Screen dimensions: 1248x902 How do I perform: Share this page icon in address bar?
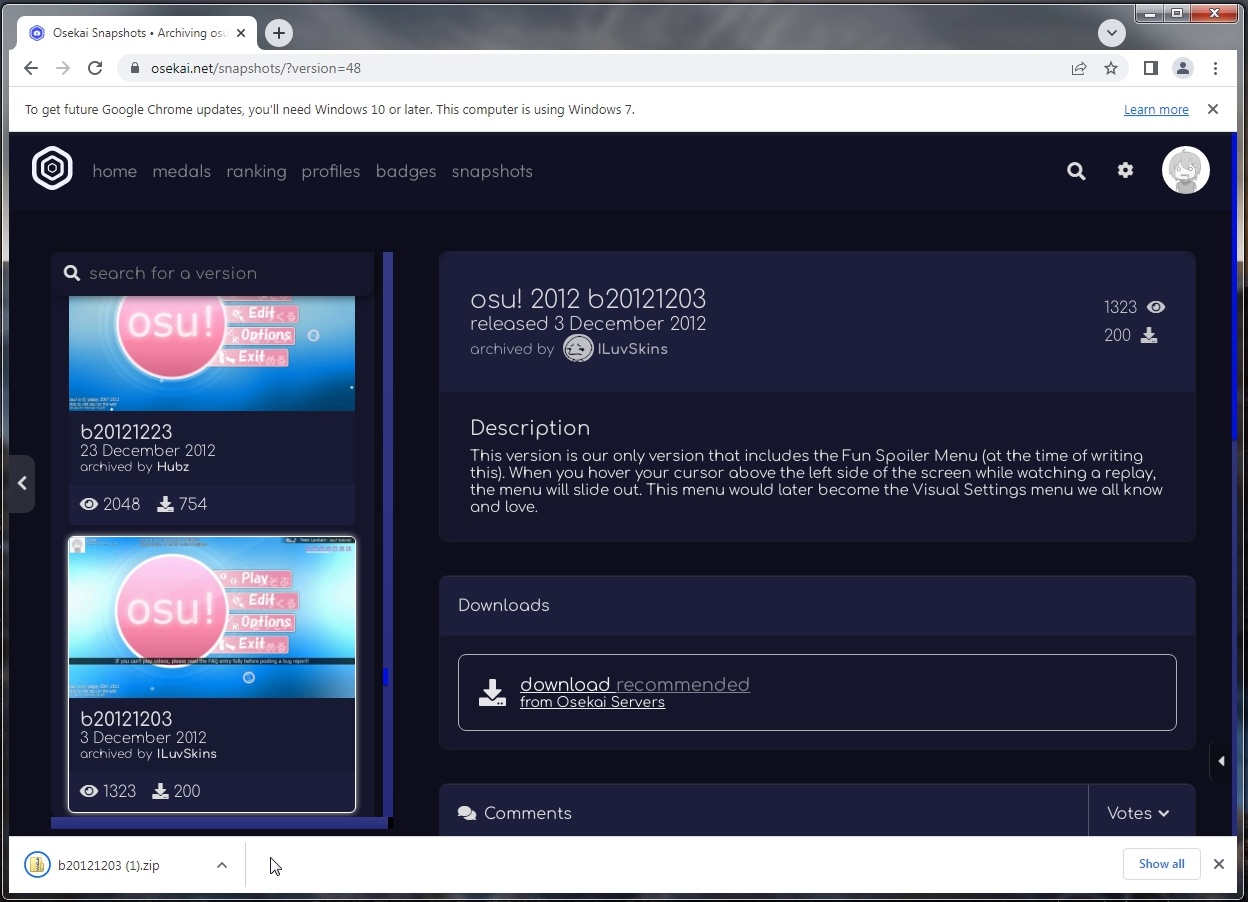tap(1079, 68)
